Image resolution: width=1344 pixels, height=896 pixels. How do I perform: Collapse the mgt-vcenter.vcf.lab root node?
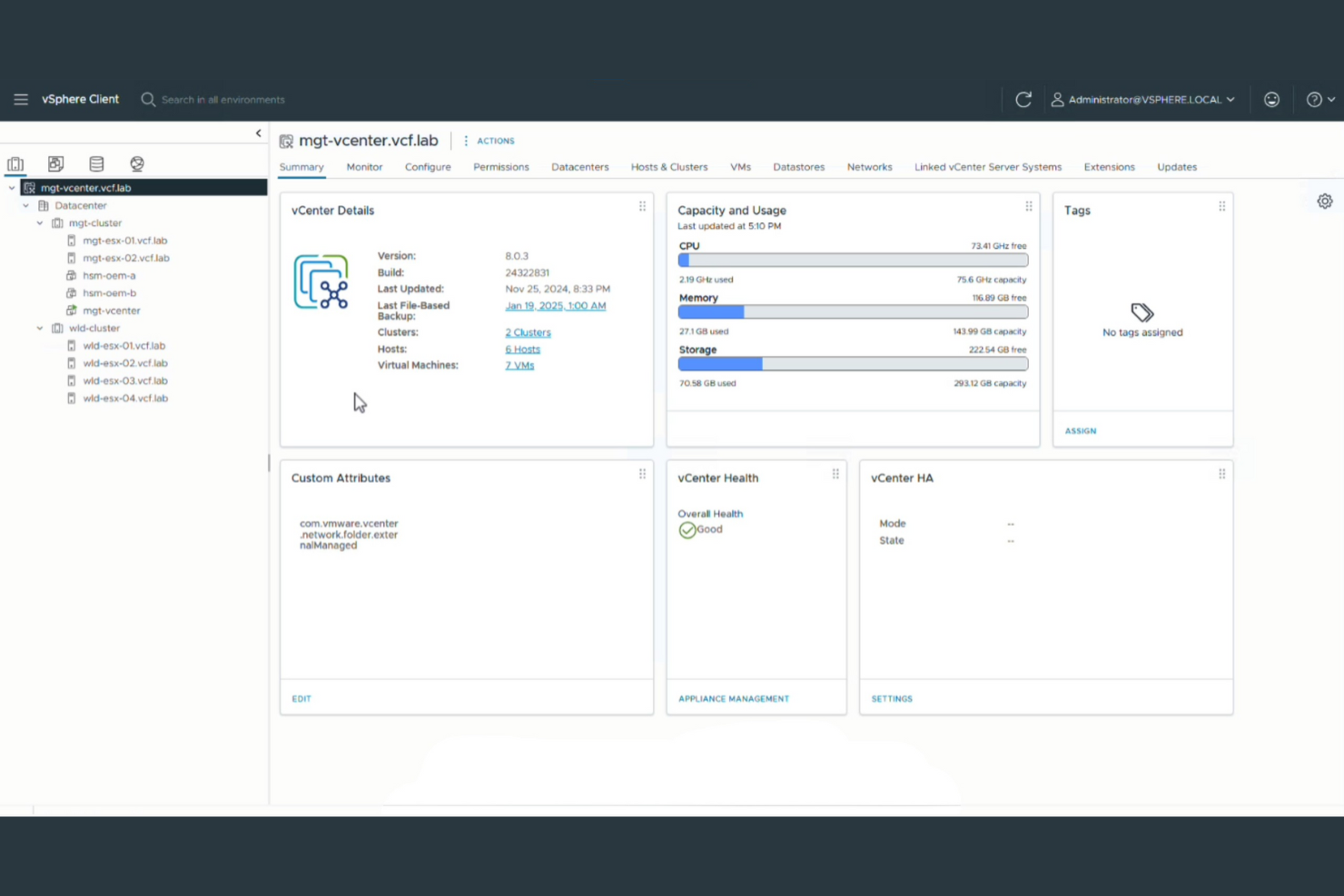[11, 188]
